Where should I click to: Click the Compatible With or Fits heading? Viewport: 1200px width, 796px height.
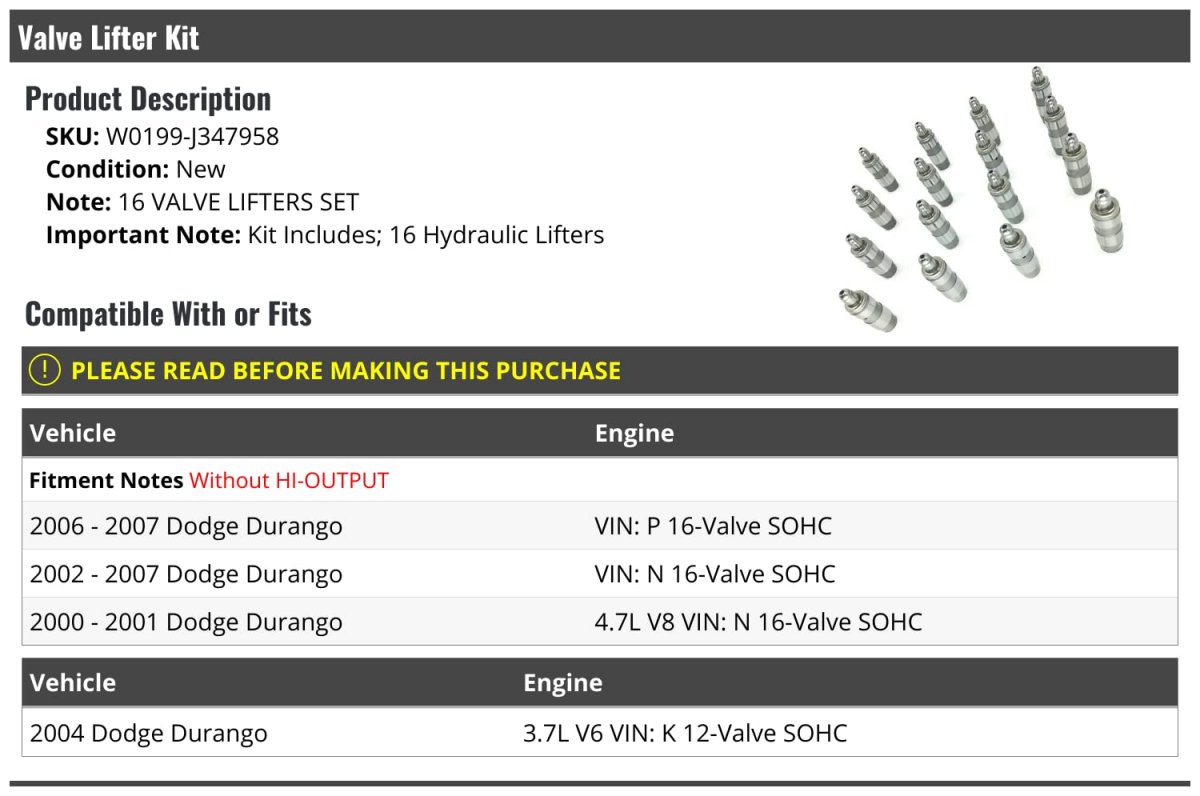168,314
